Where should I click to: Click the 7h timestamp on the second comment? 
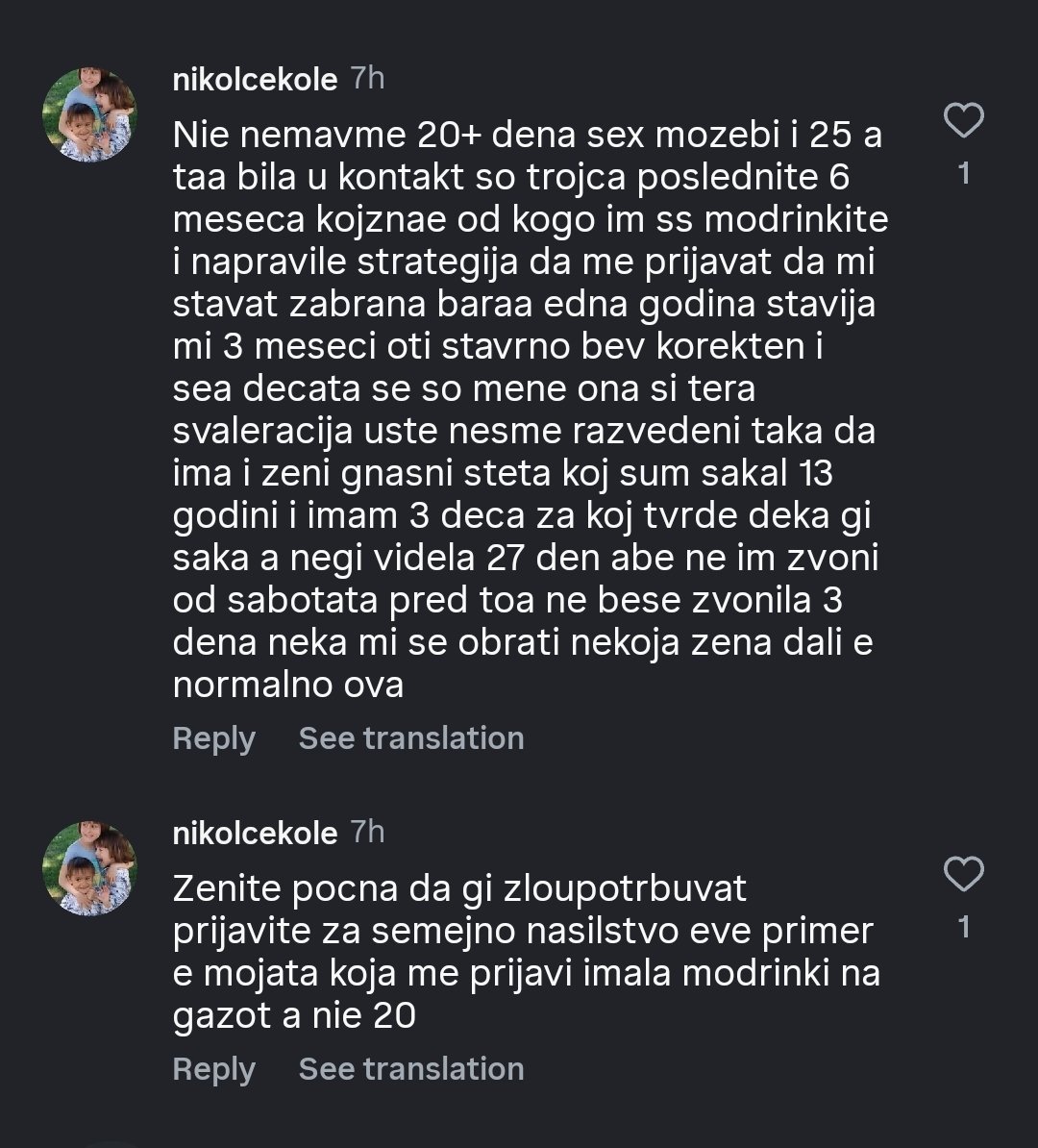[x=368, y=833]
